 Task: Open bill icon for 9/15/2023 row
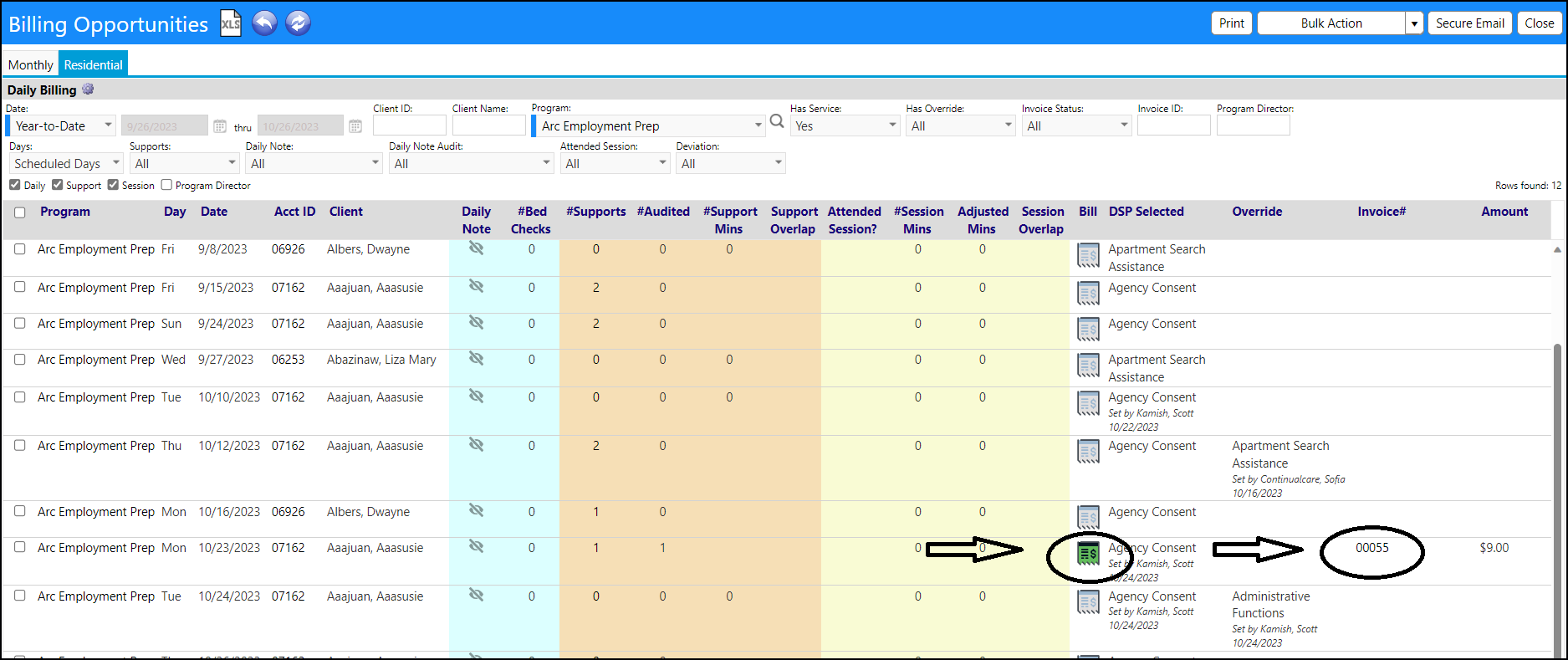pos(1088,293)
